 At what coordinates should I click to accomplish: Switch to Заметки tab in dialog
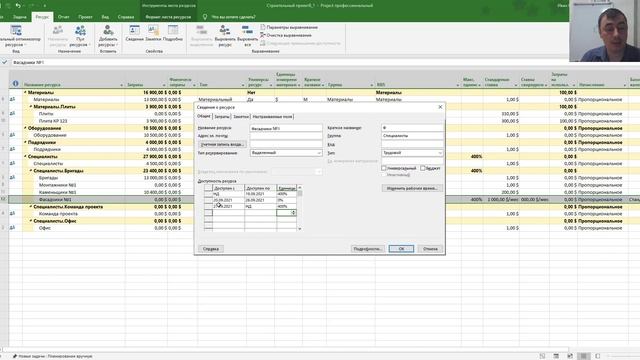pyautogui.click(x=241, y=117)
